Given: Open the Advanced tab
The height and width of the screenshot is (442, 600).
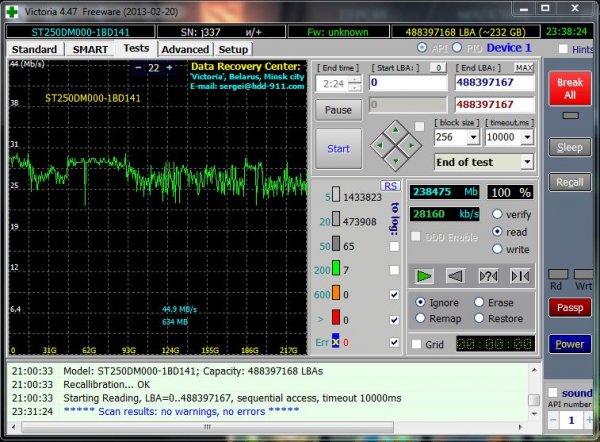Looking at the screenshot, I should (185, 49).
